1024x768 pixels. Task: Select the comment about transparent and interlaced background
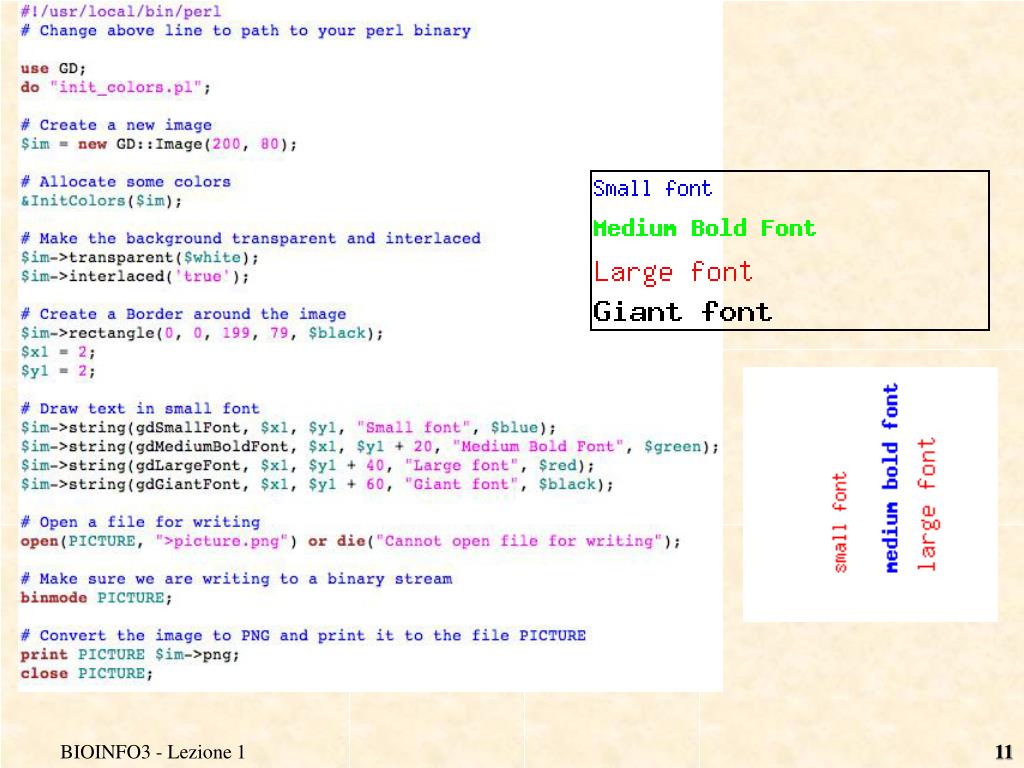point(251,238)
